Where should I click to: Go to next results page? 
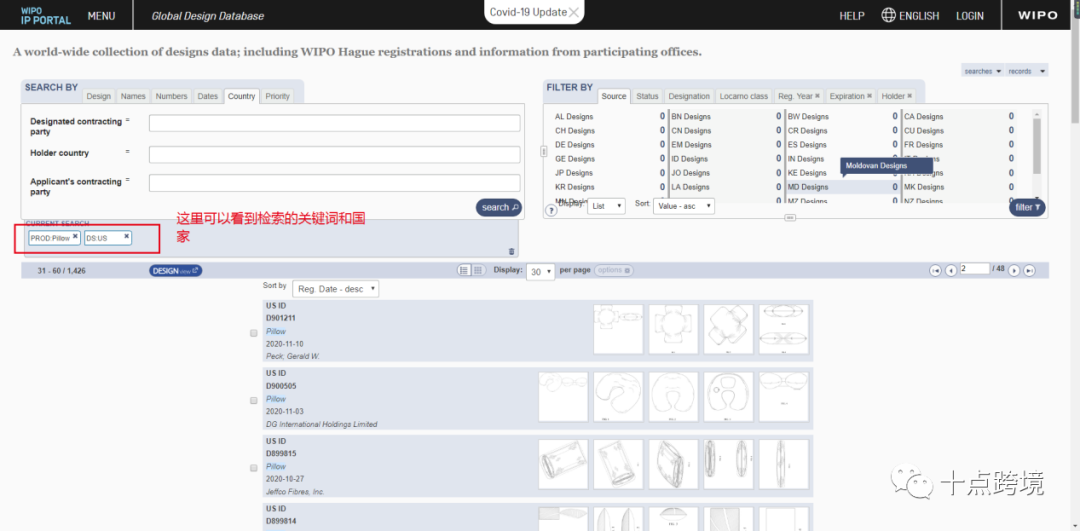(x=1014, y=271)
